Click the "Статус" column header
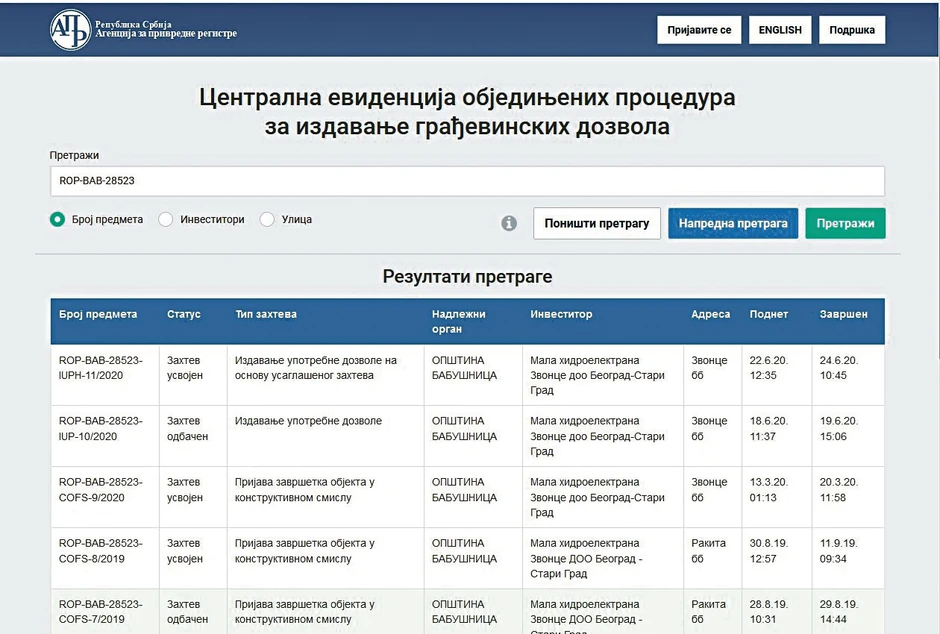940x634 pixels. [184, 314]
